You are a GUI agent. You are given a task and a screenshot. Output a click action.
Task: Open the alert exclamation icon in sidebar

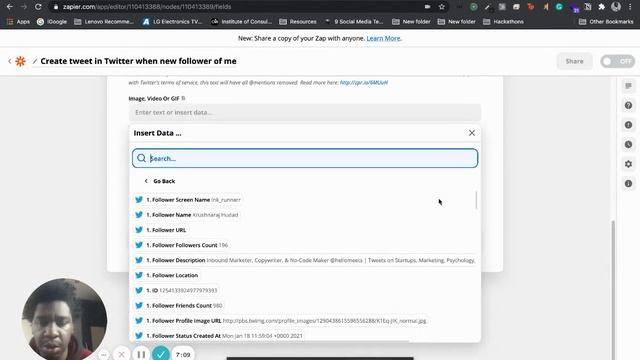tap(628, 125)
